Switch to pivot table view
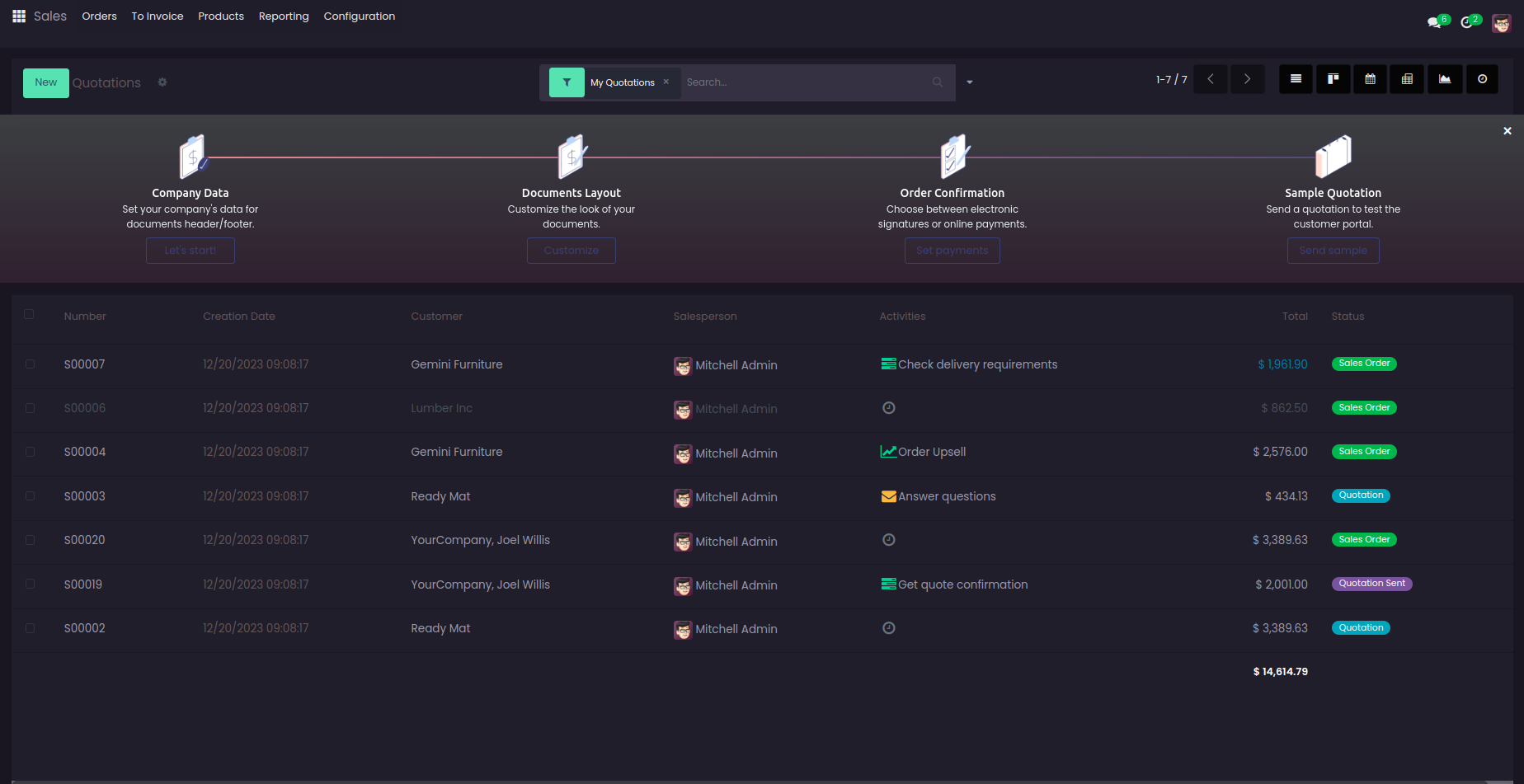The height and width of the screenshot is (784, 1524). click(x=1408, y=79)
